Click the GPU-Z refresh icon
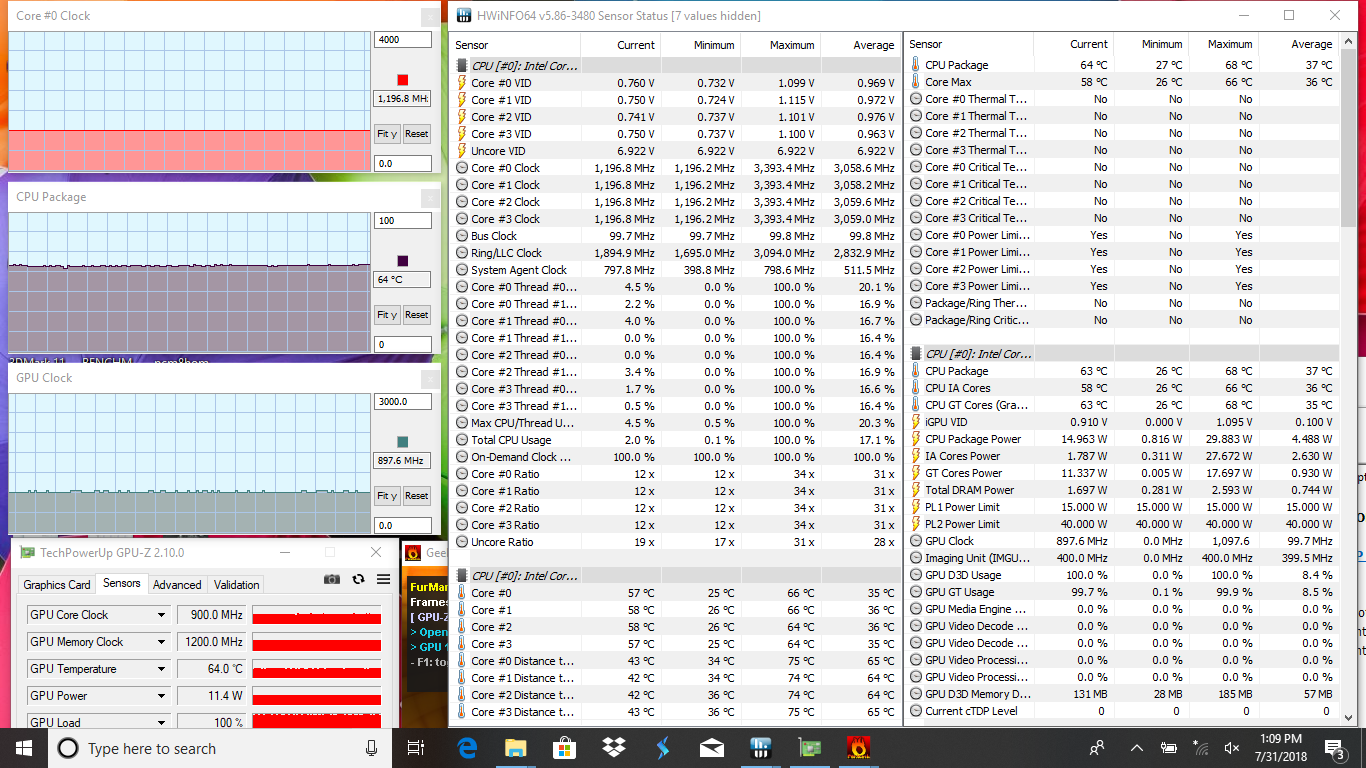The image size is (1366, 768). pyautogui.click(x=358, y=579)
